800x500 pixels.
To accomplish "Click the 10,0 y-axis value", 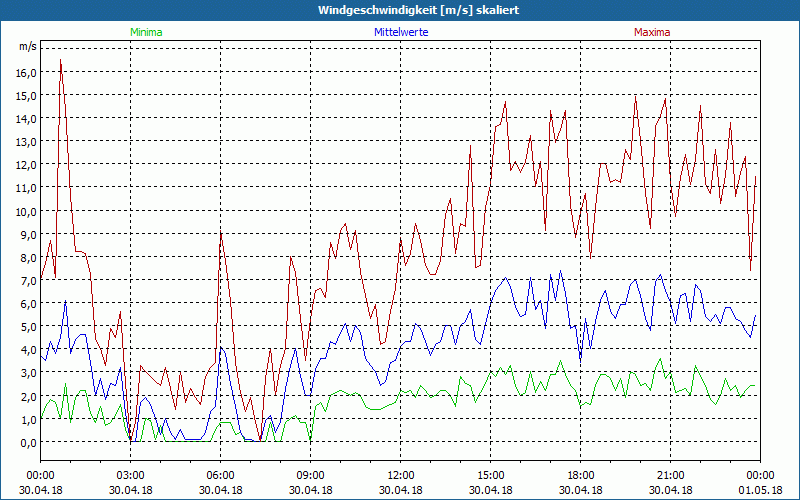I will 27,211.
